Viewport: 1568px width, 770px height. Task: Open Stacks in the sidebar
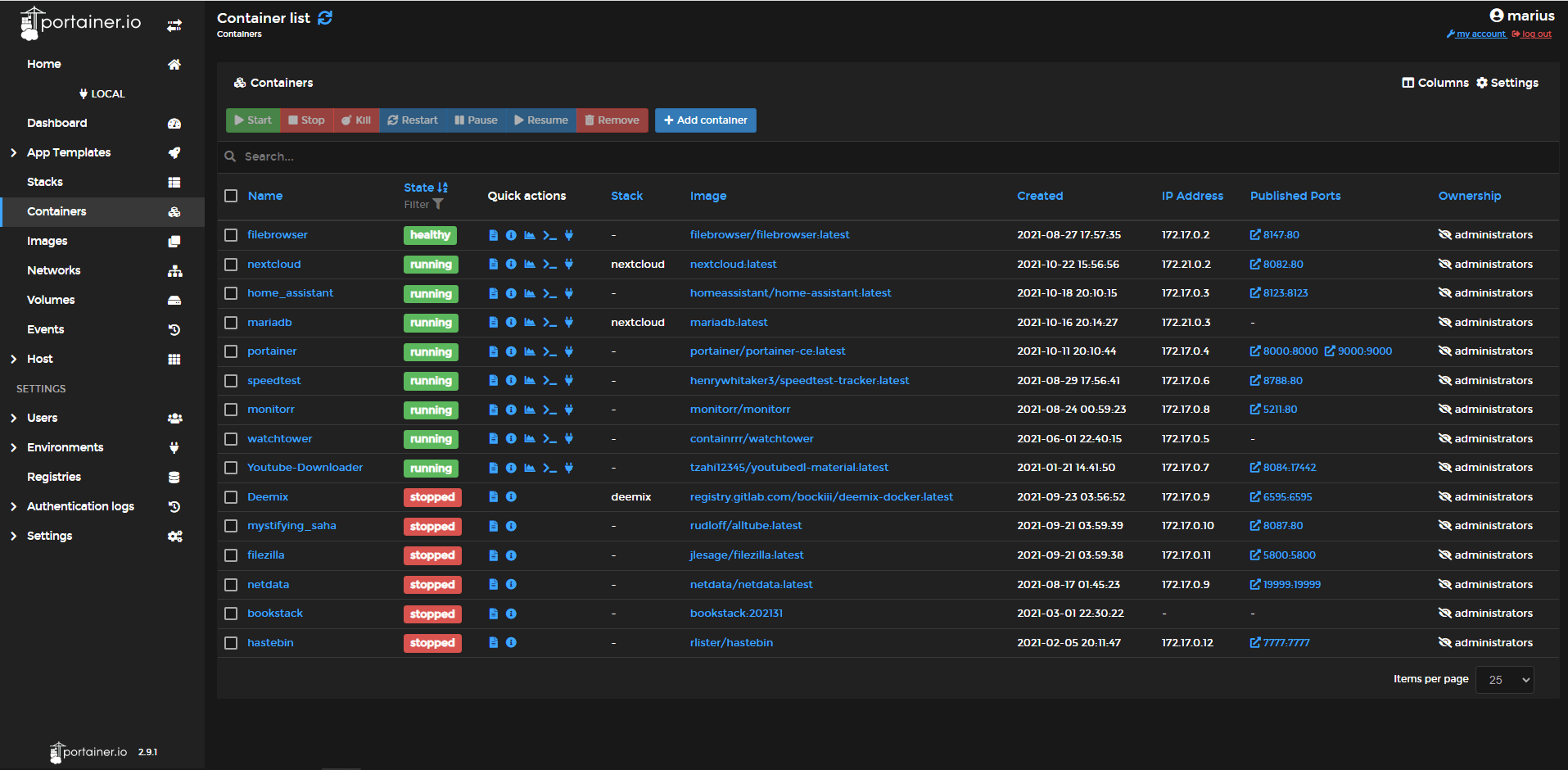(102, 182)
